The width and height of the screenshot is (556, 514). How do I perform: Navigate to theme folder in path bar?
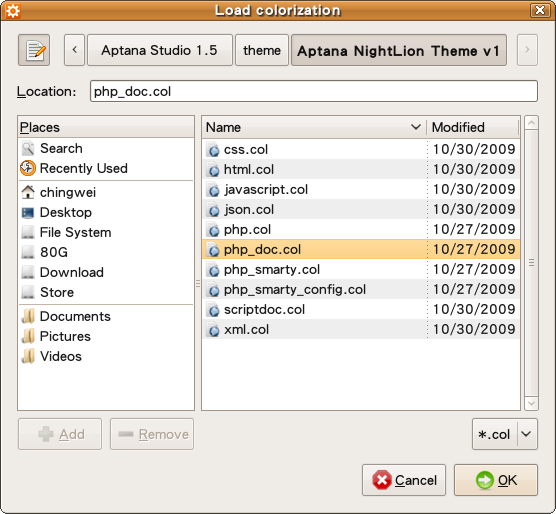click(x=262, y=50)
